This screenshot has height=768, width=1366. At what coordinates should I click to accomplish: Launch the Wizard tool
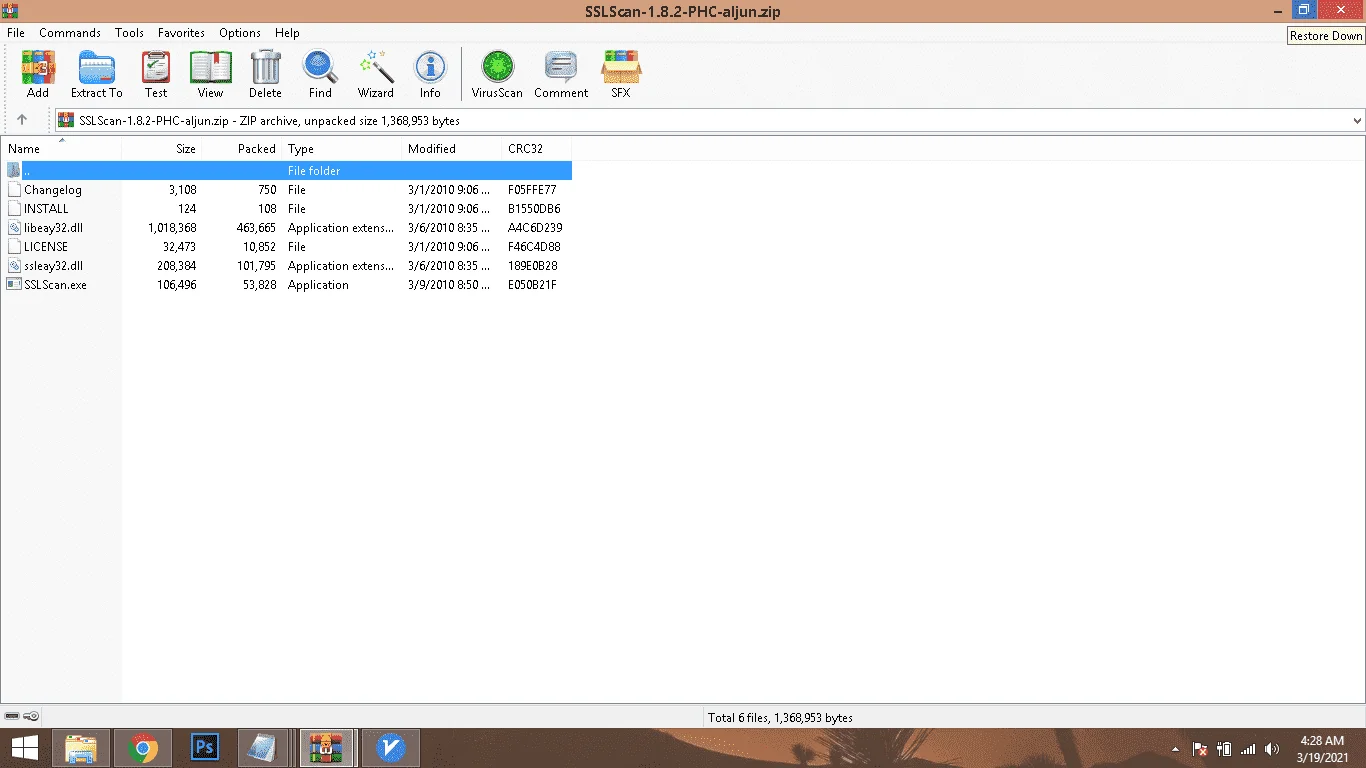(x=376, y=75)
